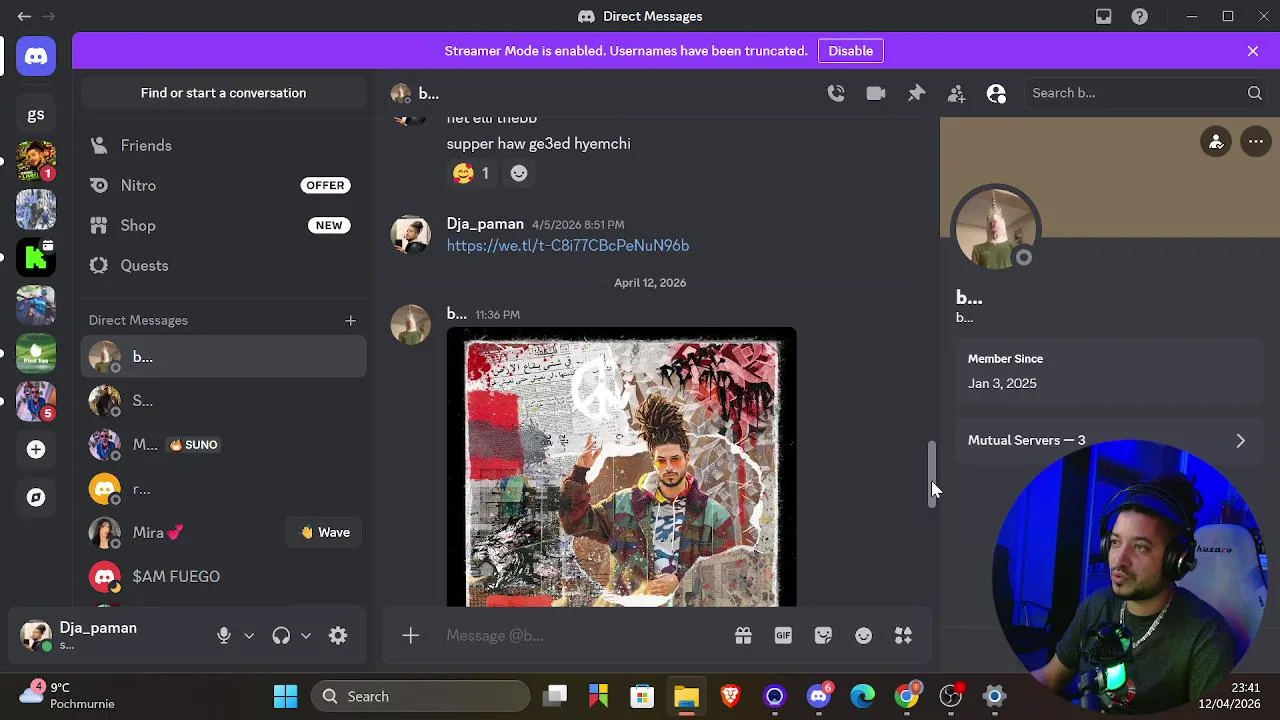
Task: Open the Windows Start menu
Action: point(286,696)
